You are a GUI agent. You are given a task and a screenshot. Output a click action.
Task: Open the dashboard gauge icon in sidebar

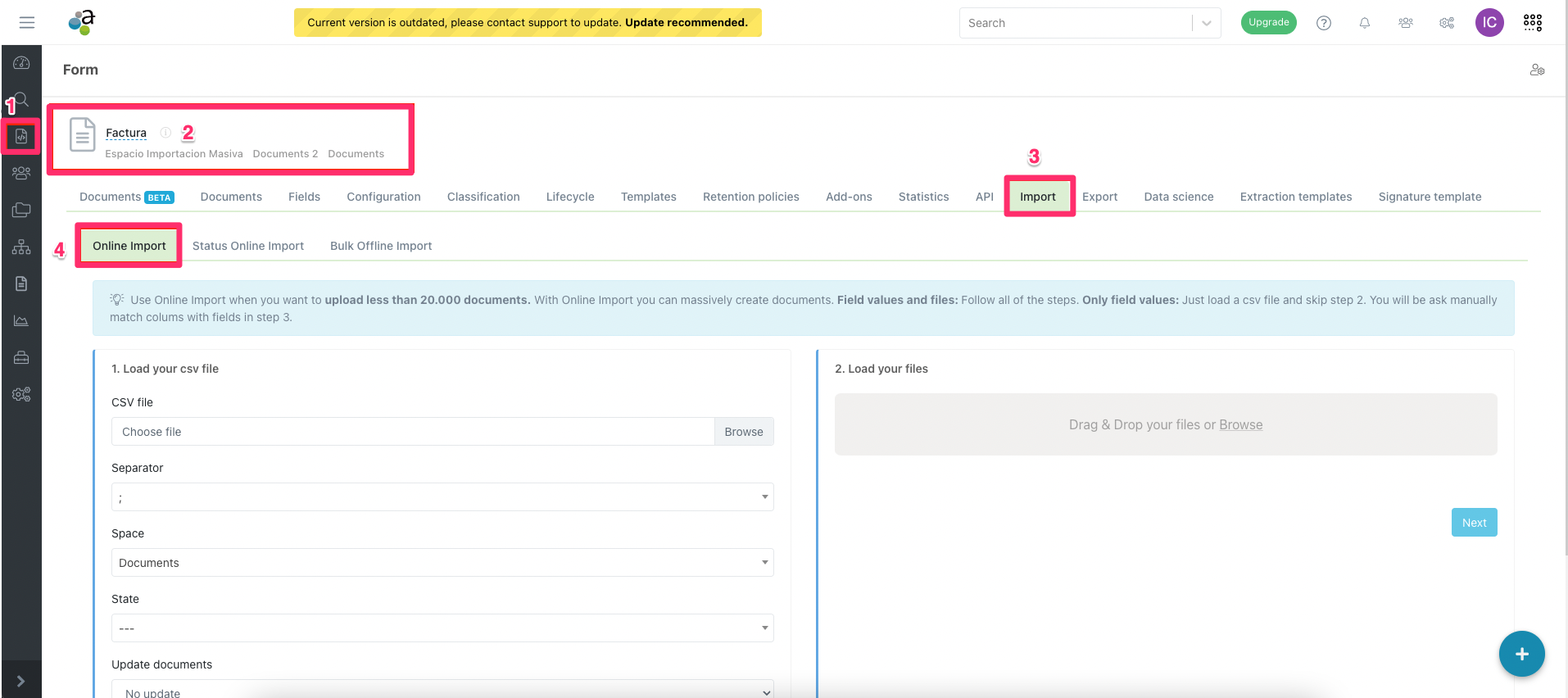21,63
